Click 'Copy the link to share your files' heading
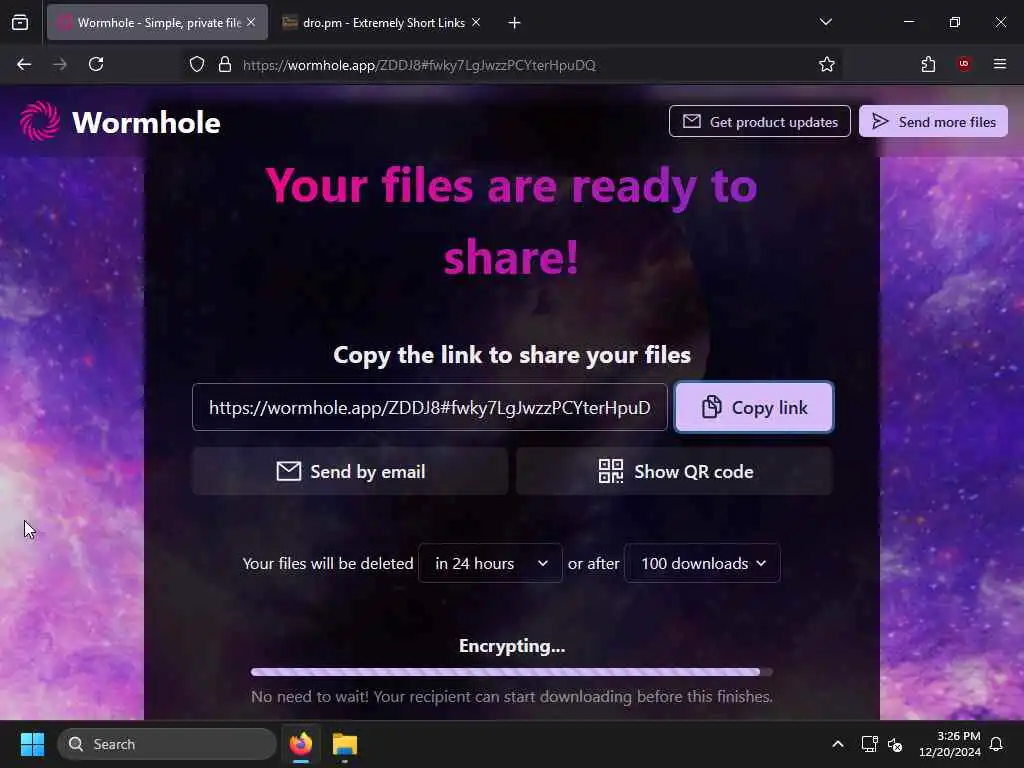 pyautogui.click(x=512, y=355)
